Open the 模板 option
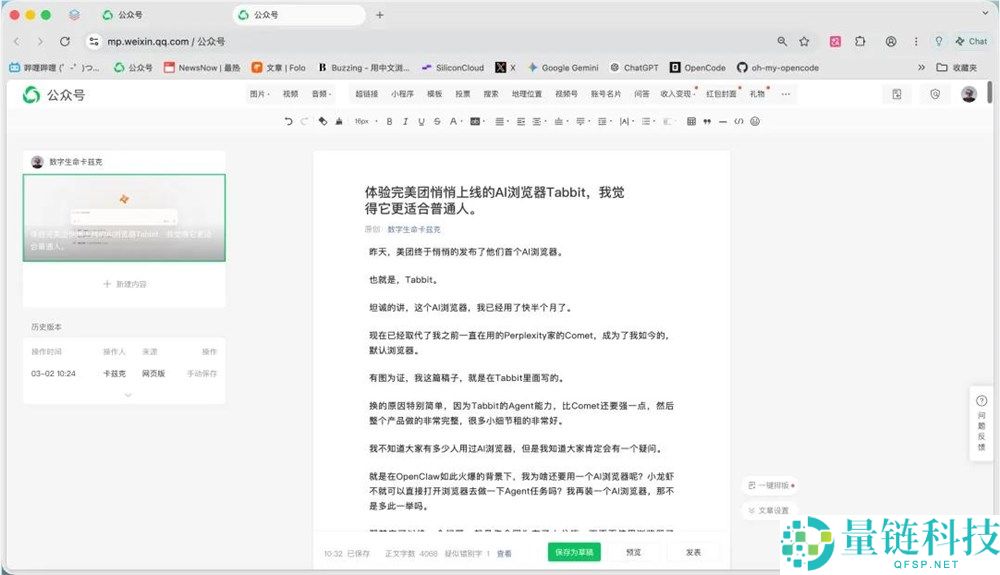The height and width of the screenshot is (575, 1000). pyautogui.click(x=434, y=94)
